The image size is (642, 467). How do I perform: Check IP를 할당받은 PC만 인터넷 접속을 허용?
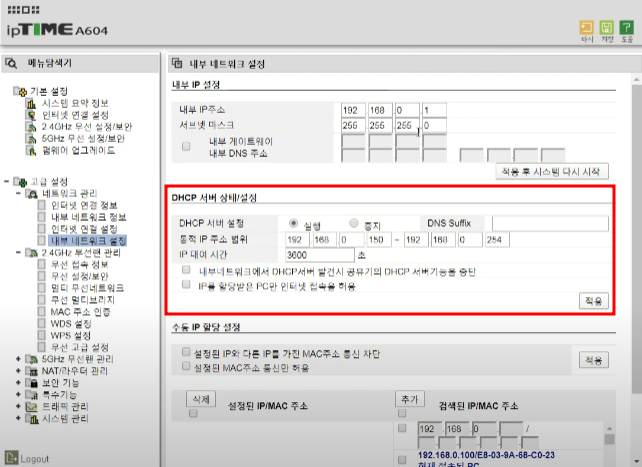coord(186,284)
